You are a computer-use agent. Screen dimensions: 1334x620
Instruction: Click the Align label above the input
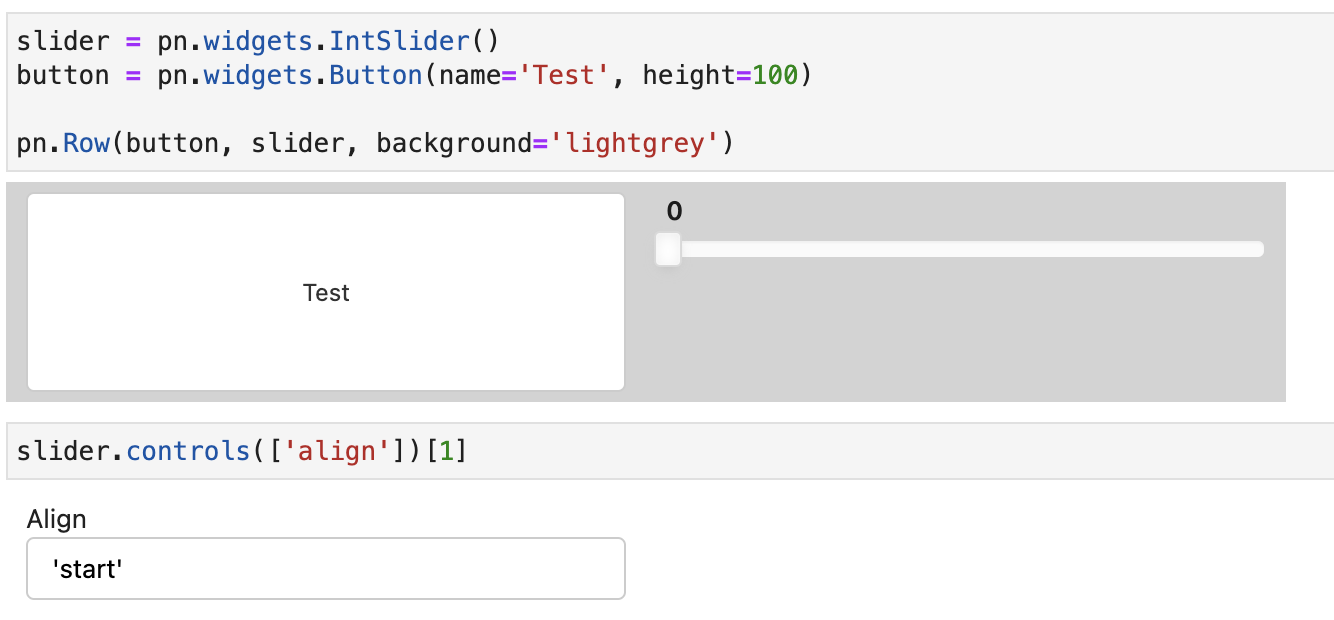[57, 519]
